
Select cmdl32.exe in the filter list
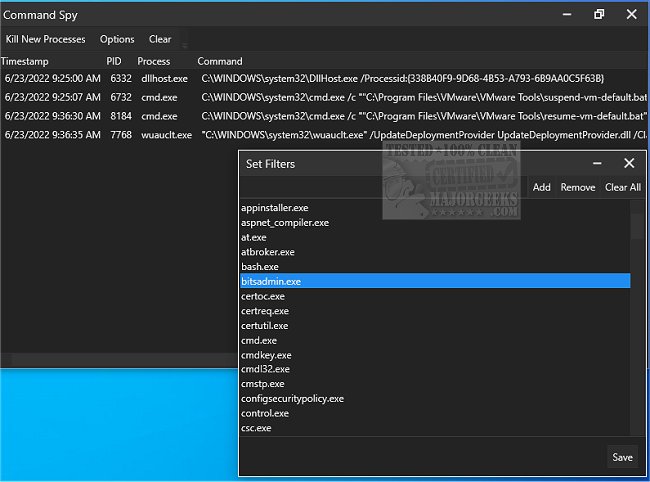(x=435, y=369)
